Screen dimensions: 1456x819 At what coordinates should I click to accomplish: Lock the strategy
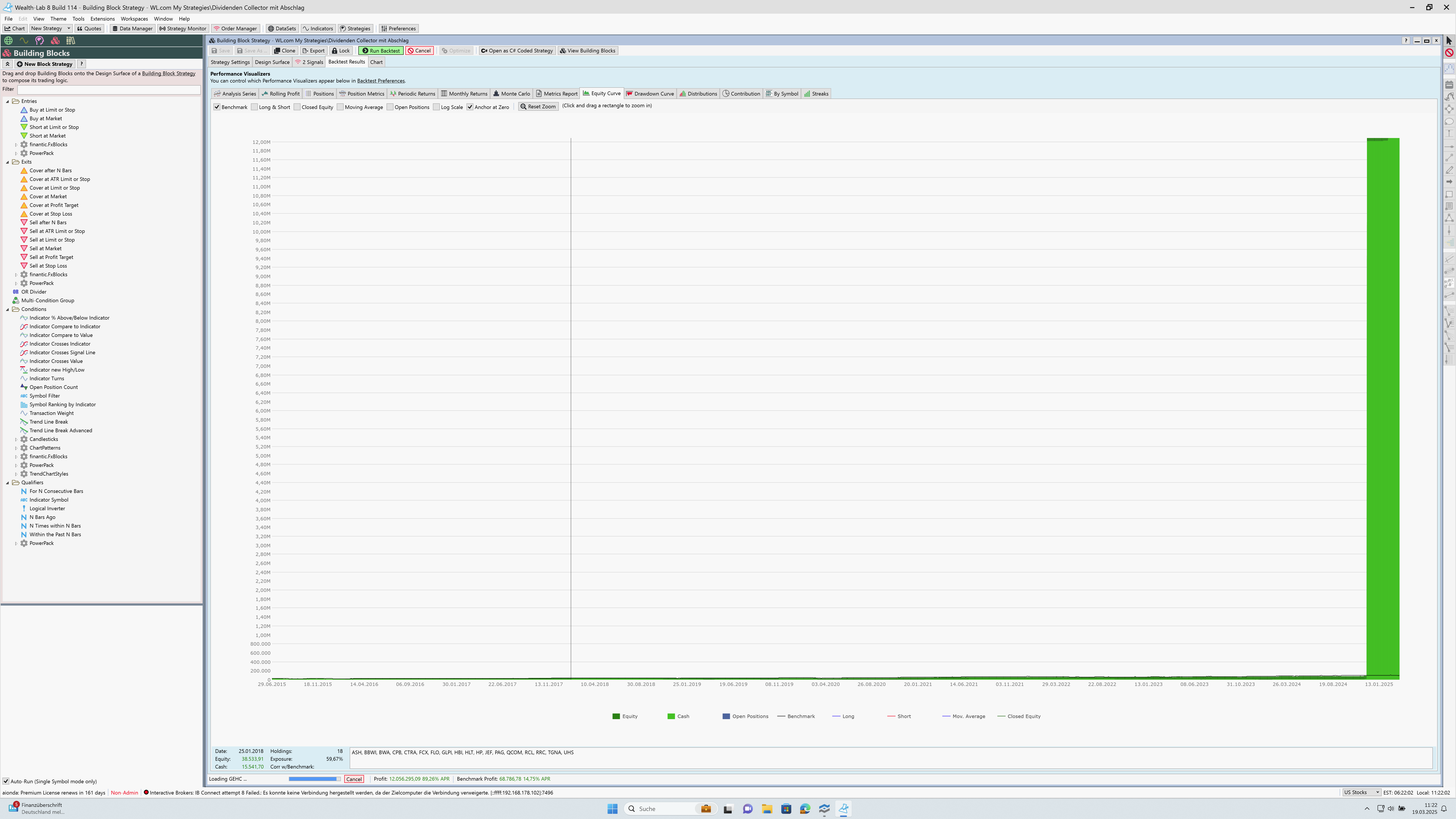coord(341,51)
